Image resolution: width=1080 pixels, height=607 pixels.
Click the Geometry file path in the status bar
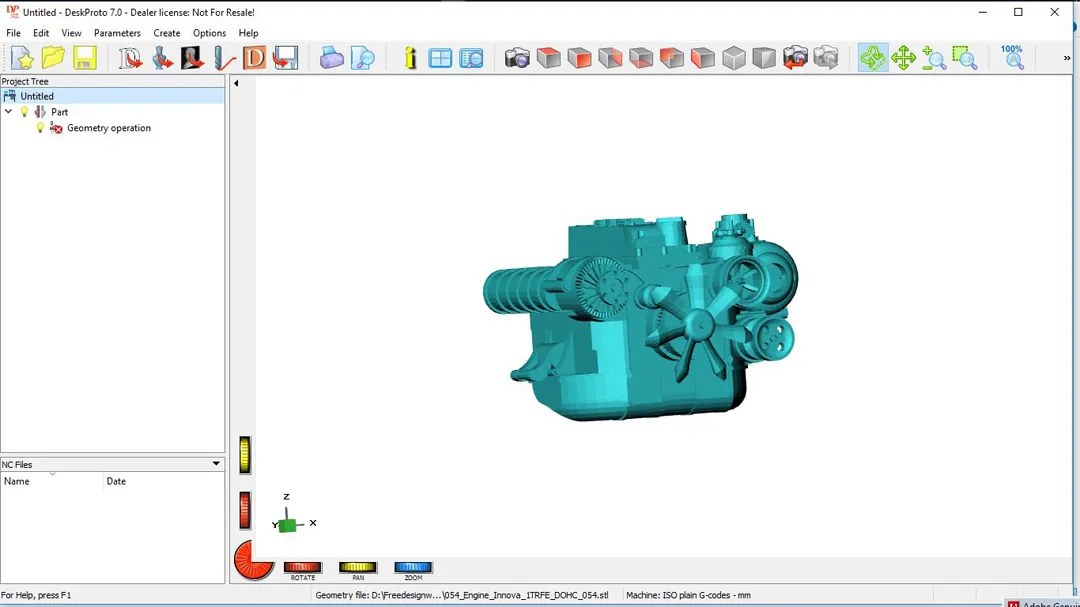coord(461,595)
